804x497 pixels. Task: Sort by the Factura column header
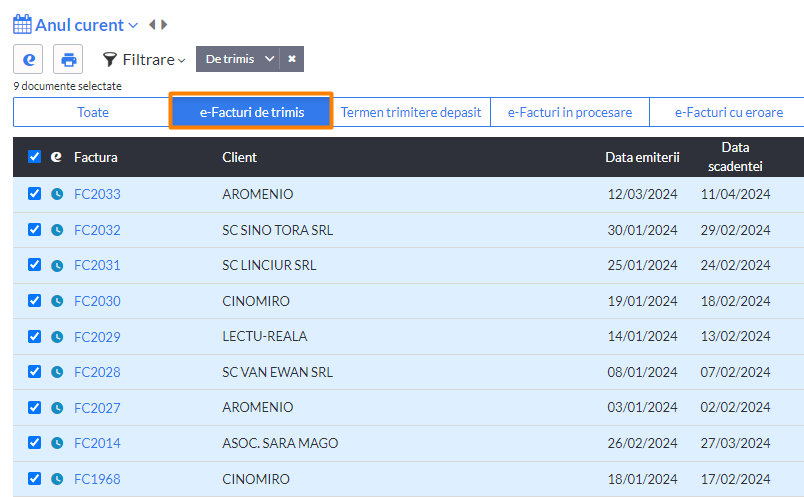click(x=96, y=157)
